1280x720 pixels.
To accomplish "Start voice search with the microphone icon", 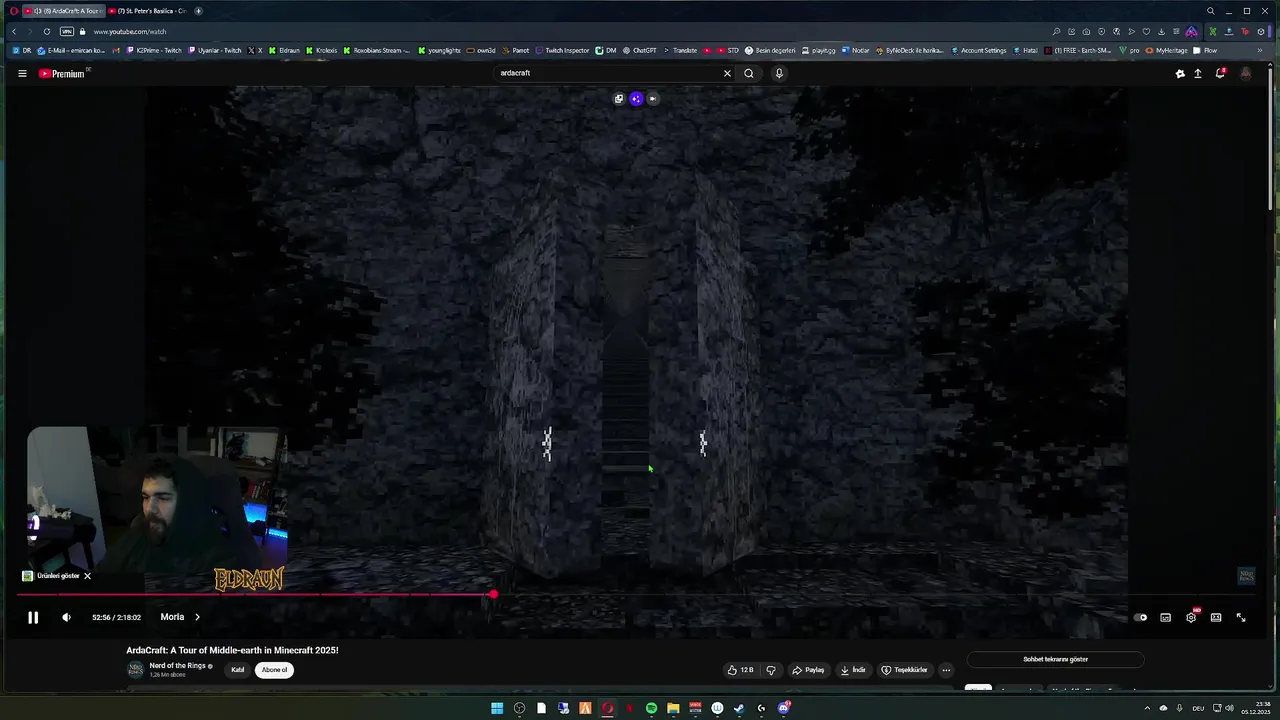I will [x=779, y=73].
